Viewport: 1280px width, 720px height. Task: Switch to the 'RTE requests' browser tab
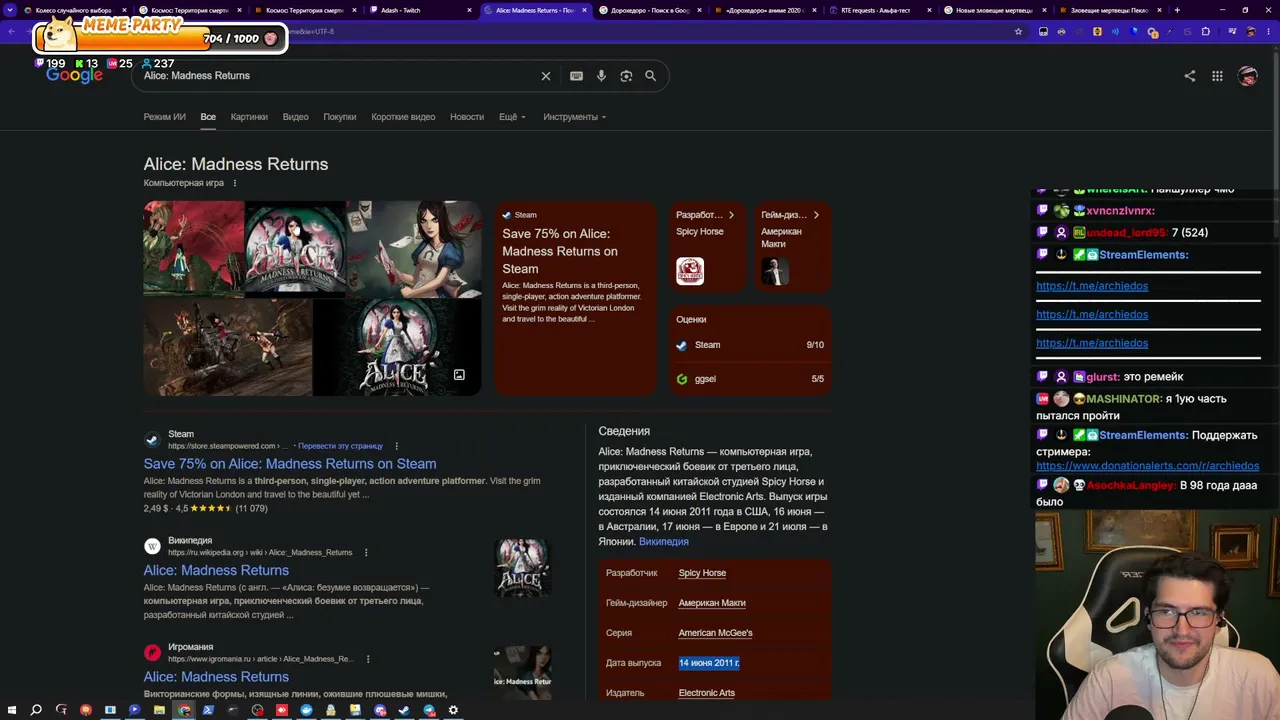point(880,10)
